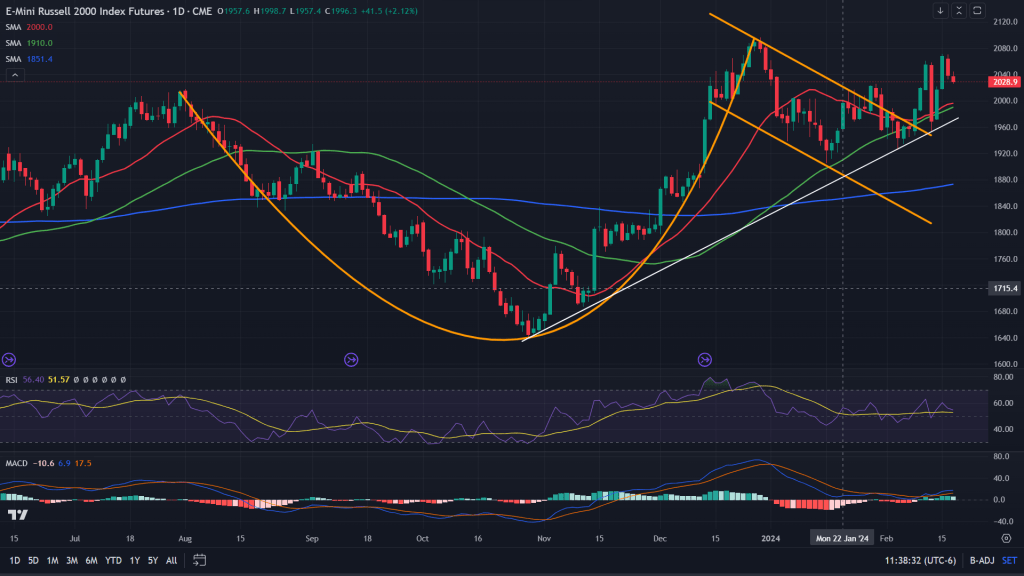Click the collapse pane icon at top right

tap(958, 11)
